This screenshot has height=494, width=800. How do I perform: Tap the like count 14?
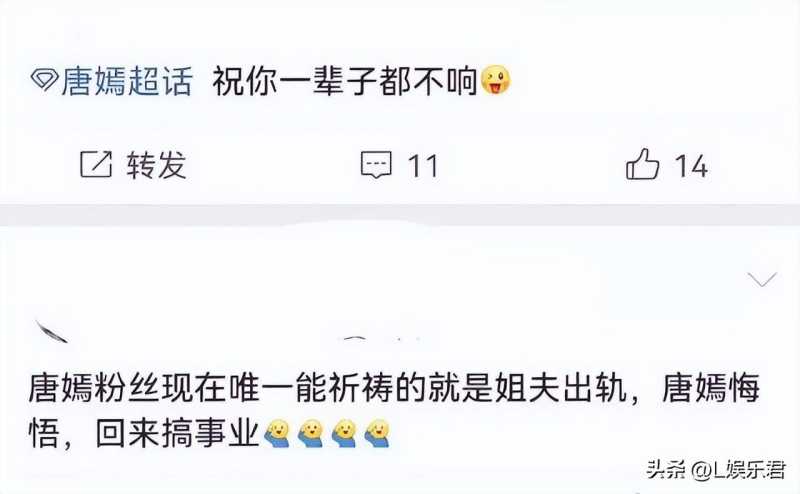click(x=691, y=166)
